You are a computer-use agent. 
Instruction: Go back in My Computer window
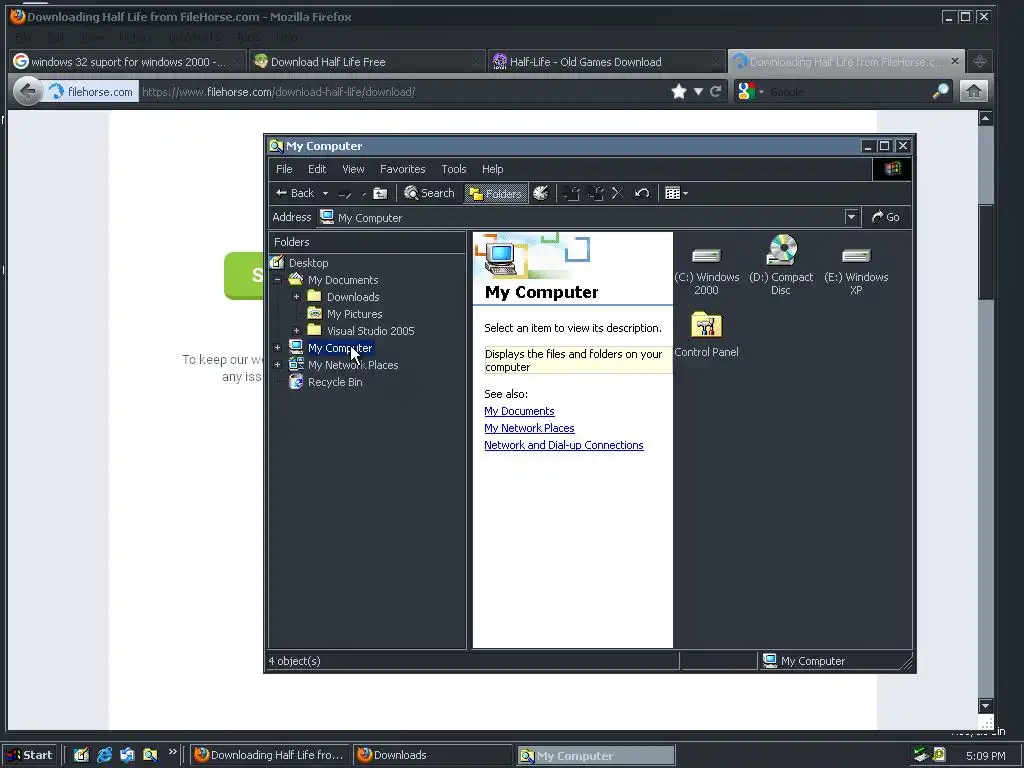coord(295,193)
